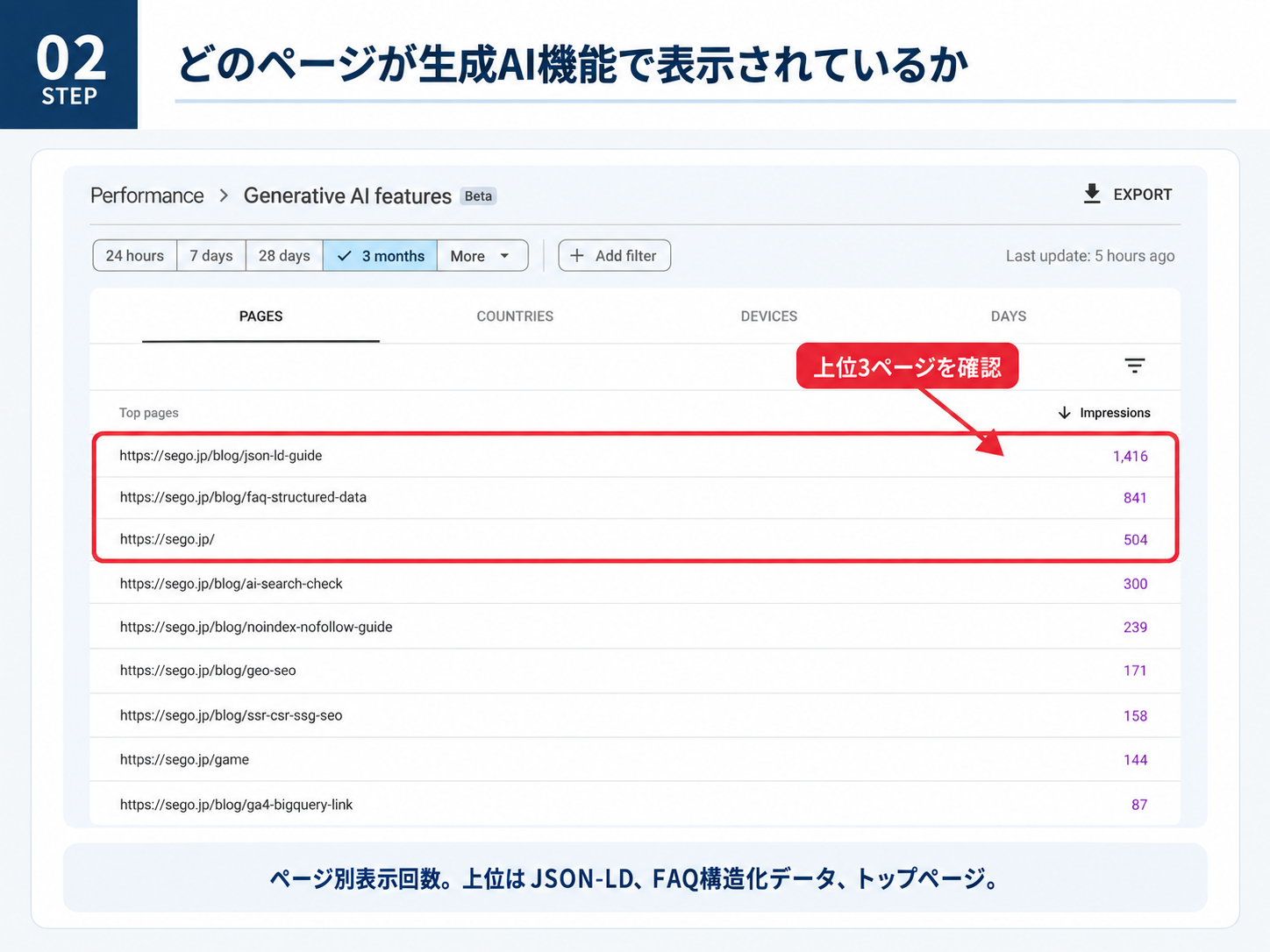
Task: Open the faq-structured-data page row
Action: click(635, 497)
